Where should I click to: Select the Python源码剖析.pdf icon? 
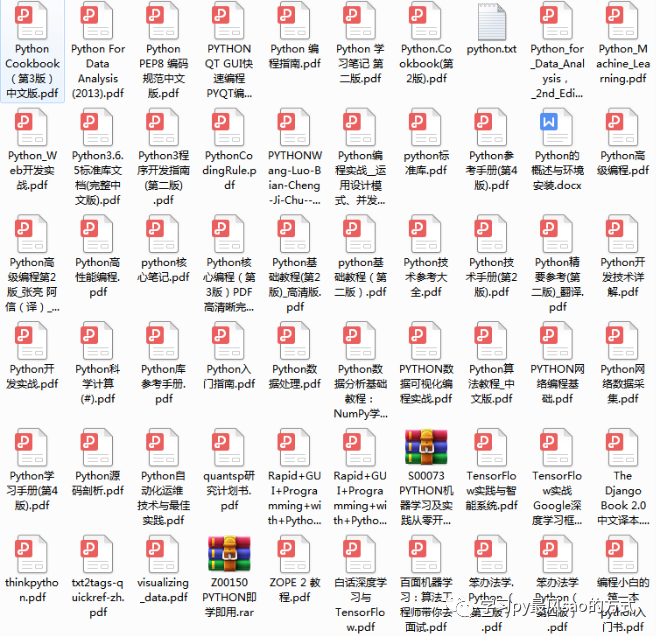(x=97, y=447)
